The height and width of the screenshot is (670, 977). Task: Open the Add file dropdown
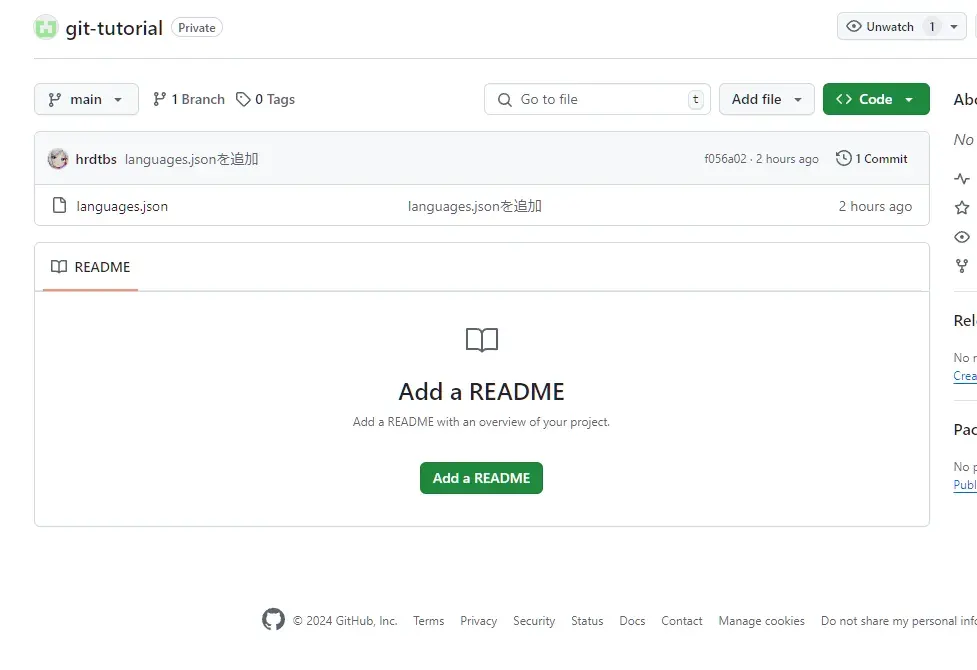click(x=766, y=99)
